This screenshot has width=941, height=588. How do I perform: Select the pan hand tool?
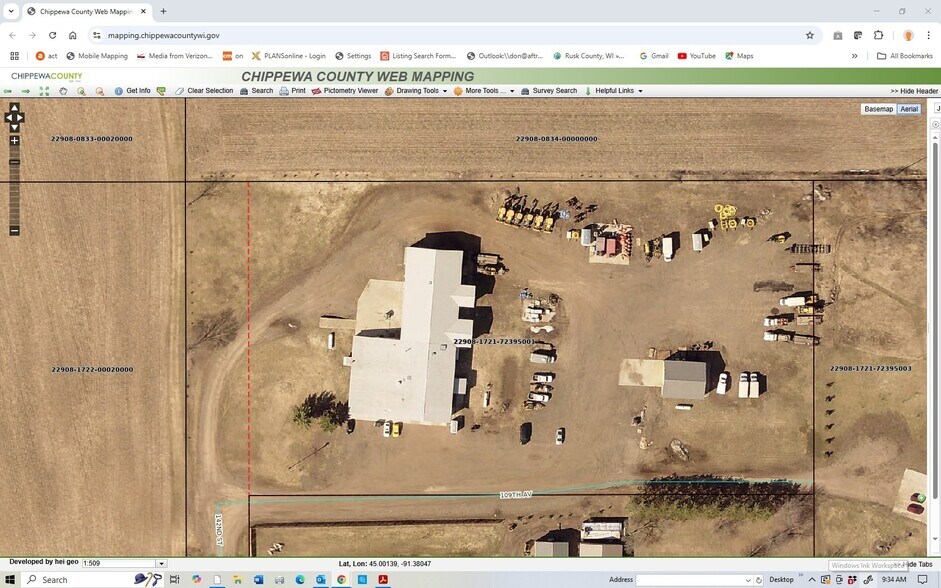(x=63, y=91)
